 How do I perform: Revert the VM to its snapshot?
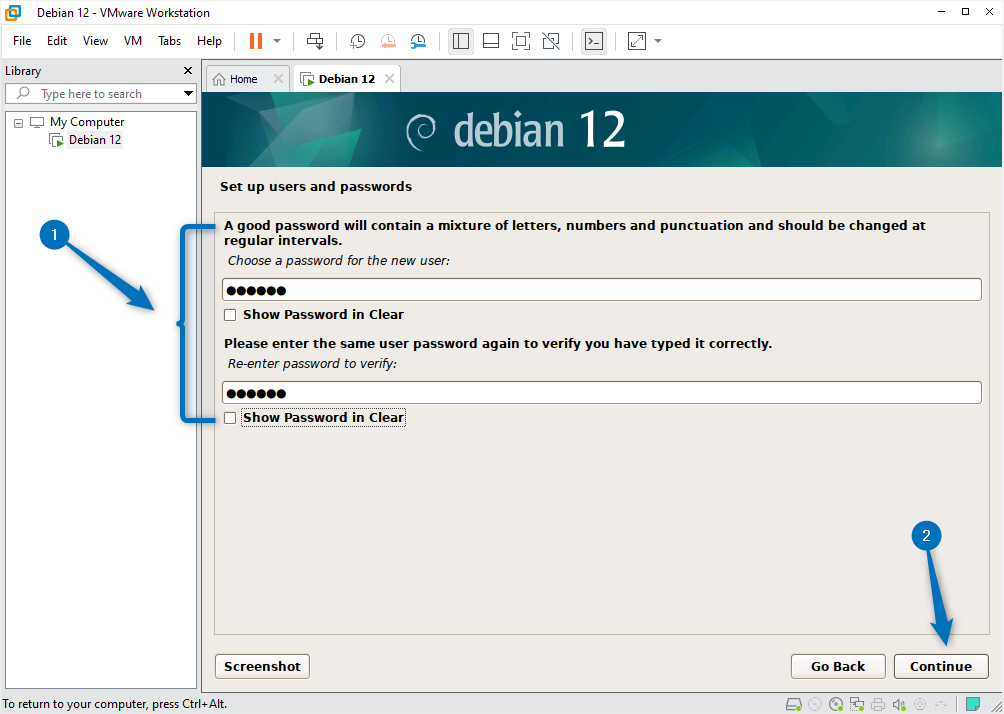coord(388,41)
